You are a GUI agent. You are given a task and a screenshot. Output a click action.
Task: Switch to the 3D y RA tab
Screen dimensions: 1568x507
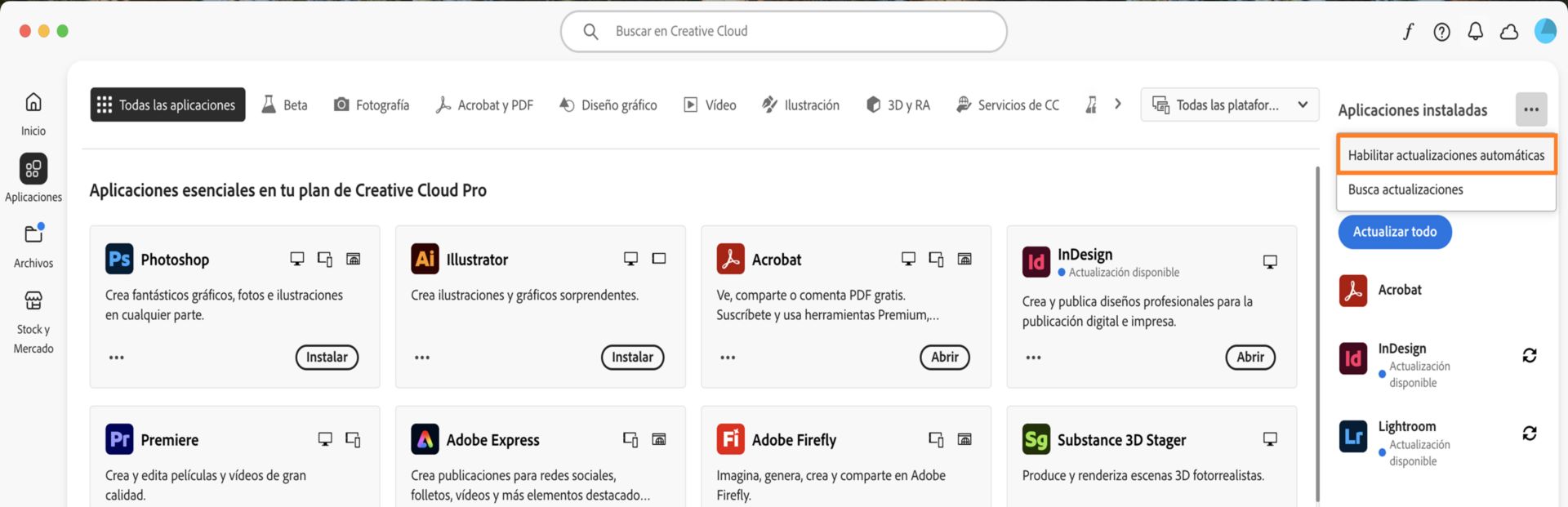(898, 105)
